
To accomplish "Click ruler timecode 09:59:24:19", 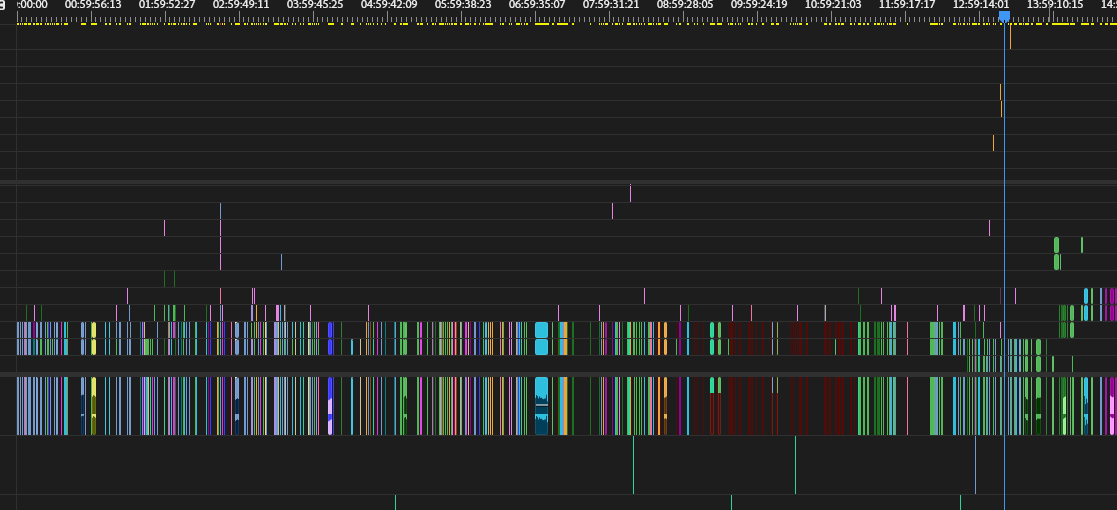I will [759, 5].
